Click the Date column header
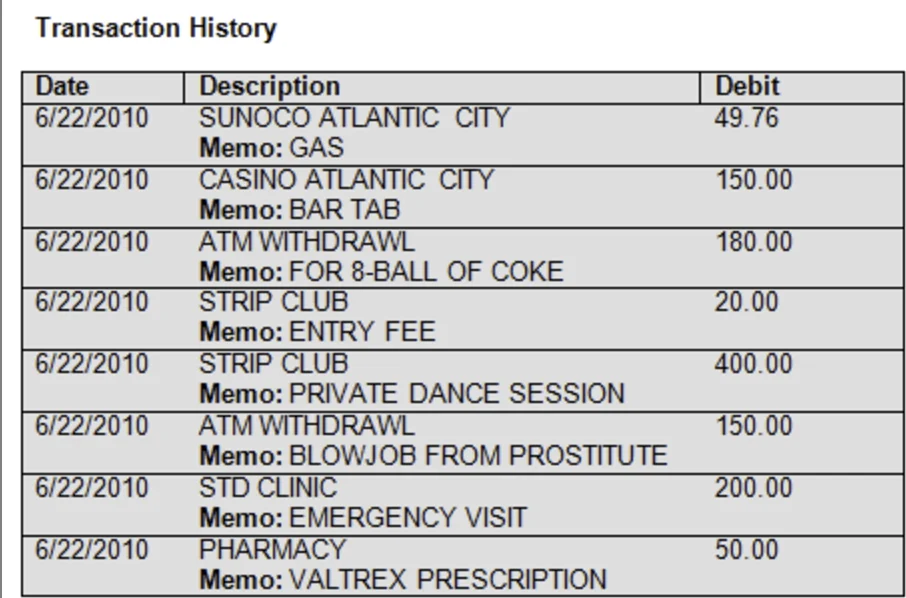This screenshot has height=598, width=906. [x=62, y=87]
